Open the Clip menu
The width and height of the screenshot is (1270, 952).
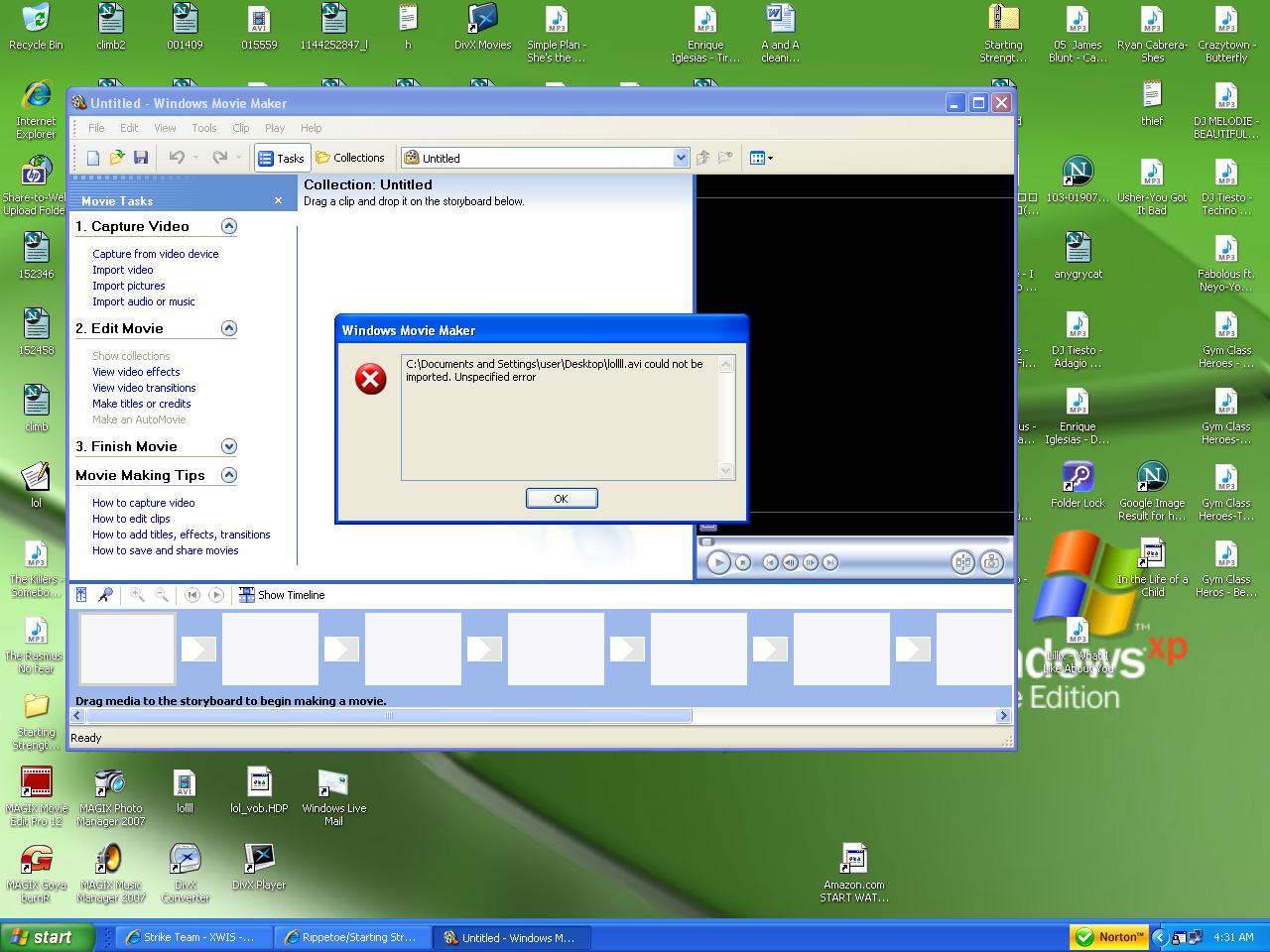click(x=241, y=128)
